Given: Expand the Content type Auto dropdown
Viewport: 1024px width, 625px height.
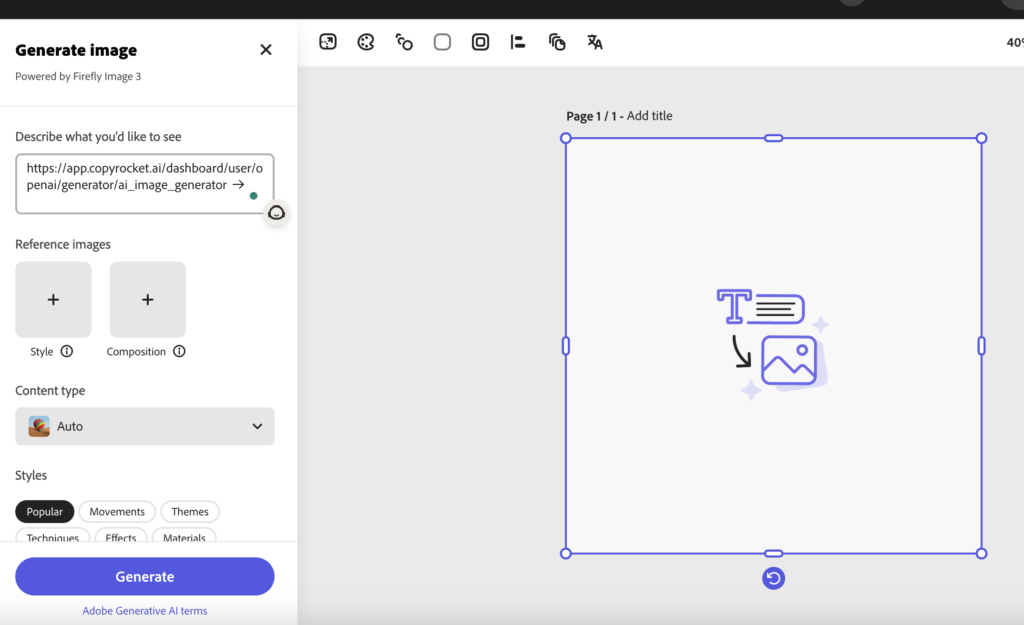Looking at the screenshot, I should [145, 426].
